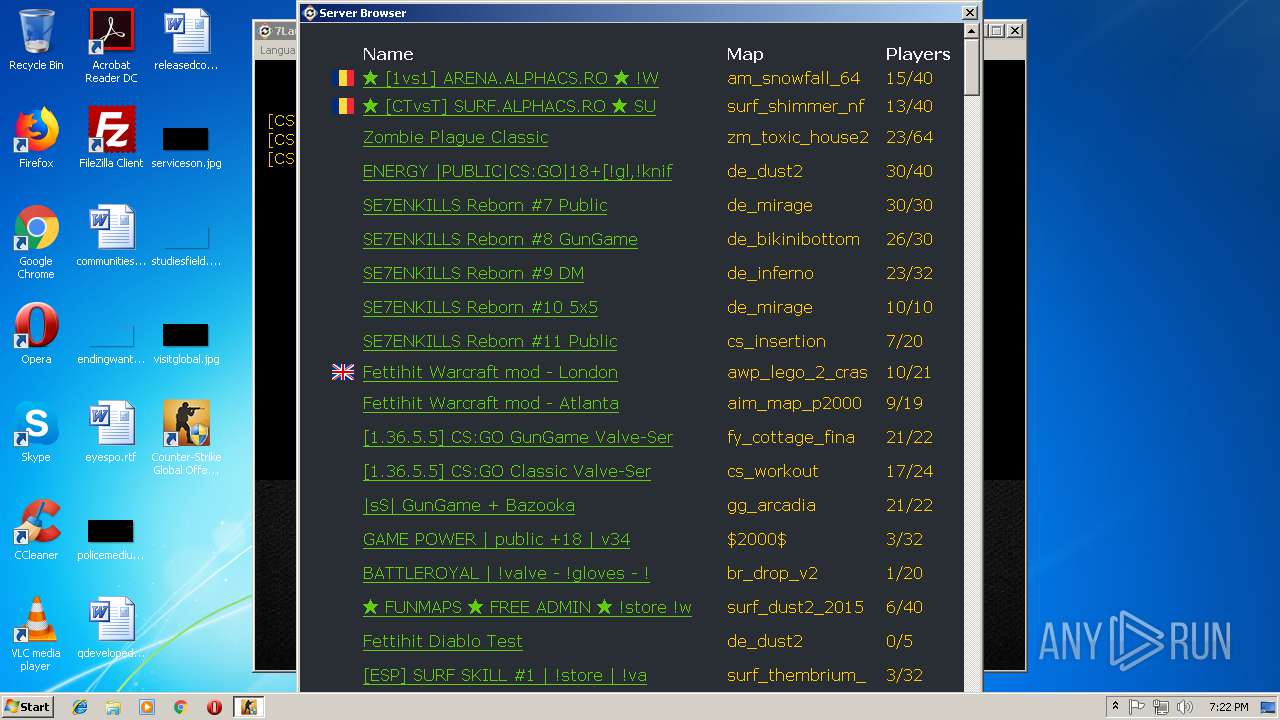Join SE7ENKILLS Reborn #11 Public
1280x720 pixels.
pyautogui.click(x=490, y=341)
